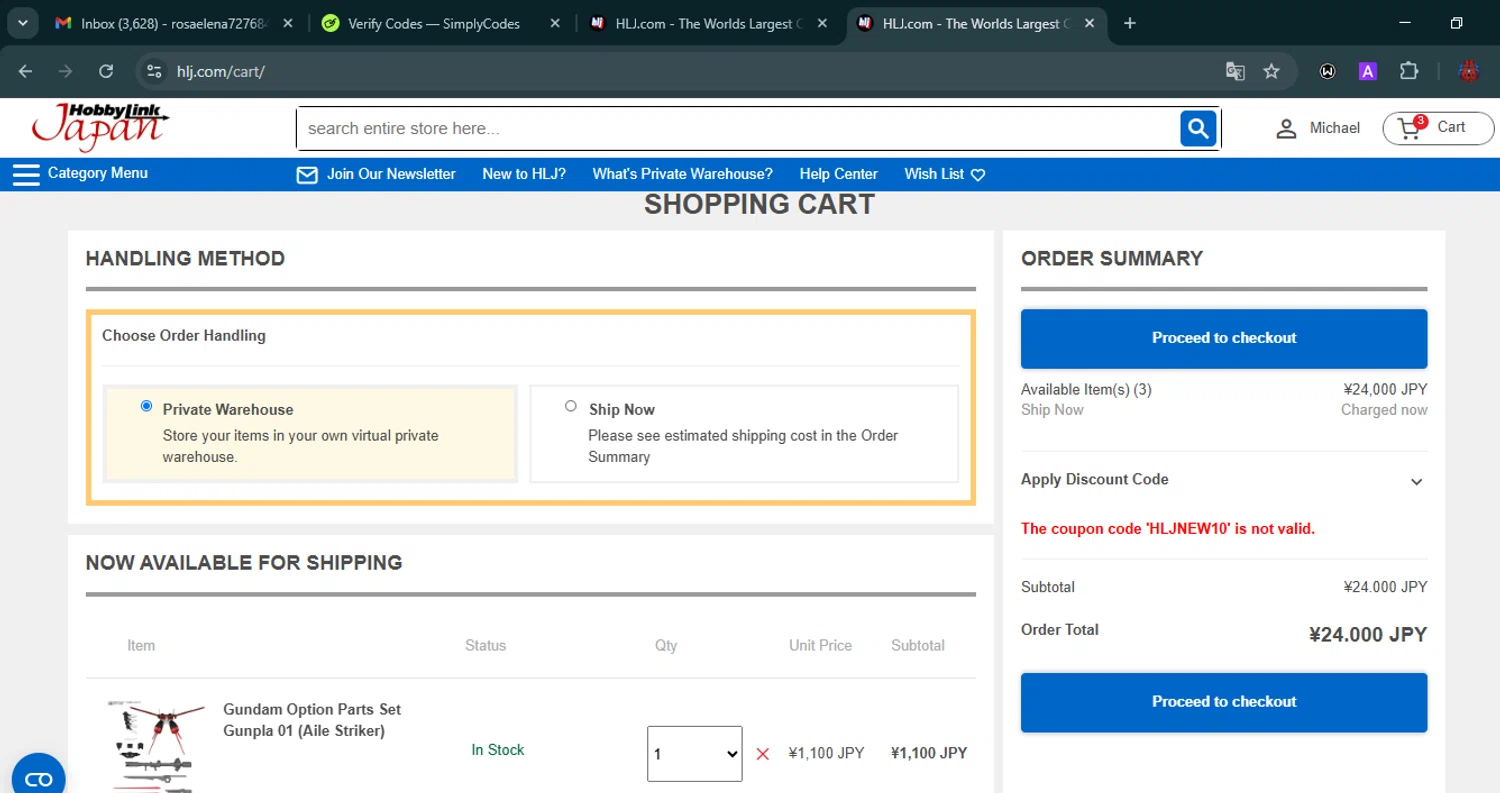Viewport: 1500px width, 793px height.
Task: Click the ¥24.000 JPY Order Total value
Action: [x=1368, y=634]
